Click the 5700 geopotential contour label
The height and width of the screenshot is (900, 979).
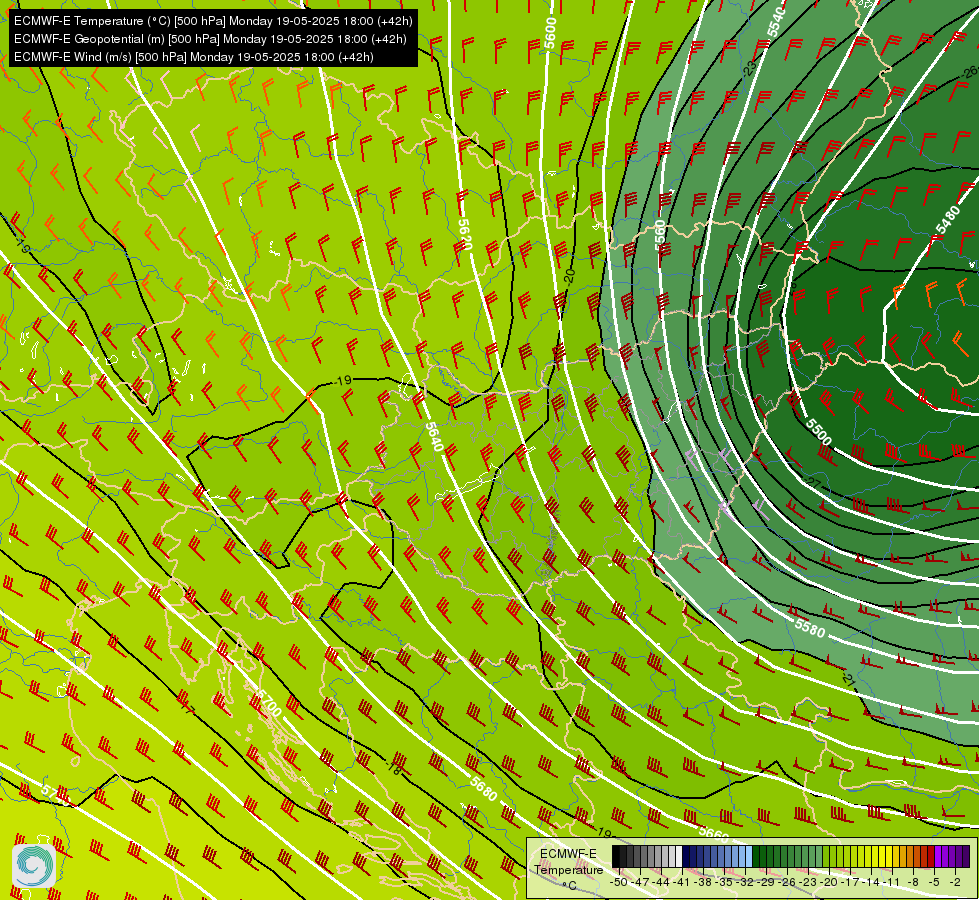tap(268, 703)
